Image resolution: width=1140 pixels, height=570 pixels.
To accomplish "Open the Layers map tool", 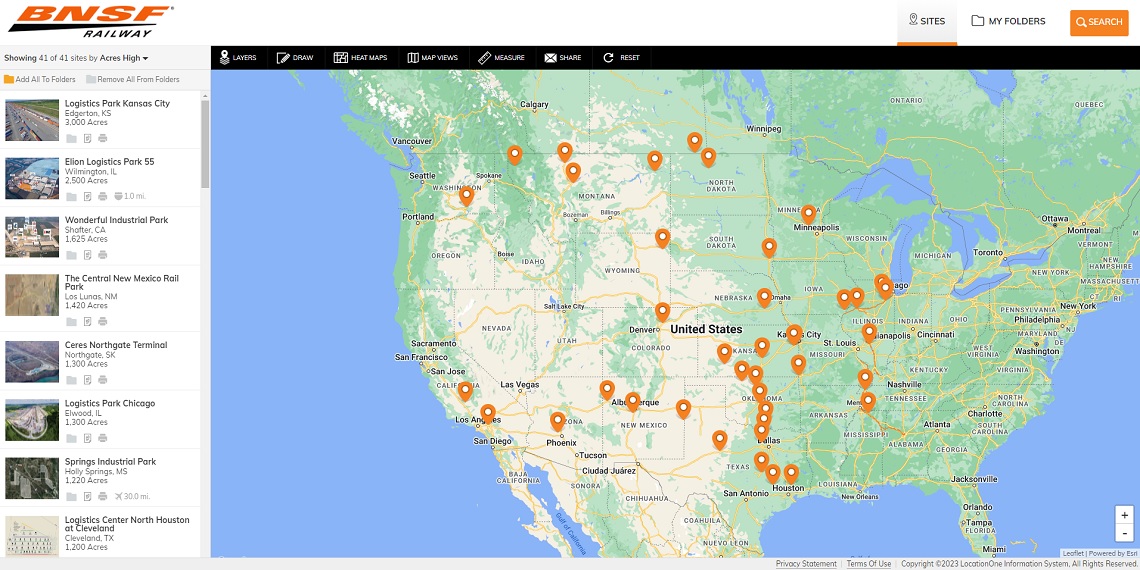I will (238, 58).
